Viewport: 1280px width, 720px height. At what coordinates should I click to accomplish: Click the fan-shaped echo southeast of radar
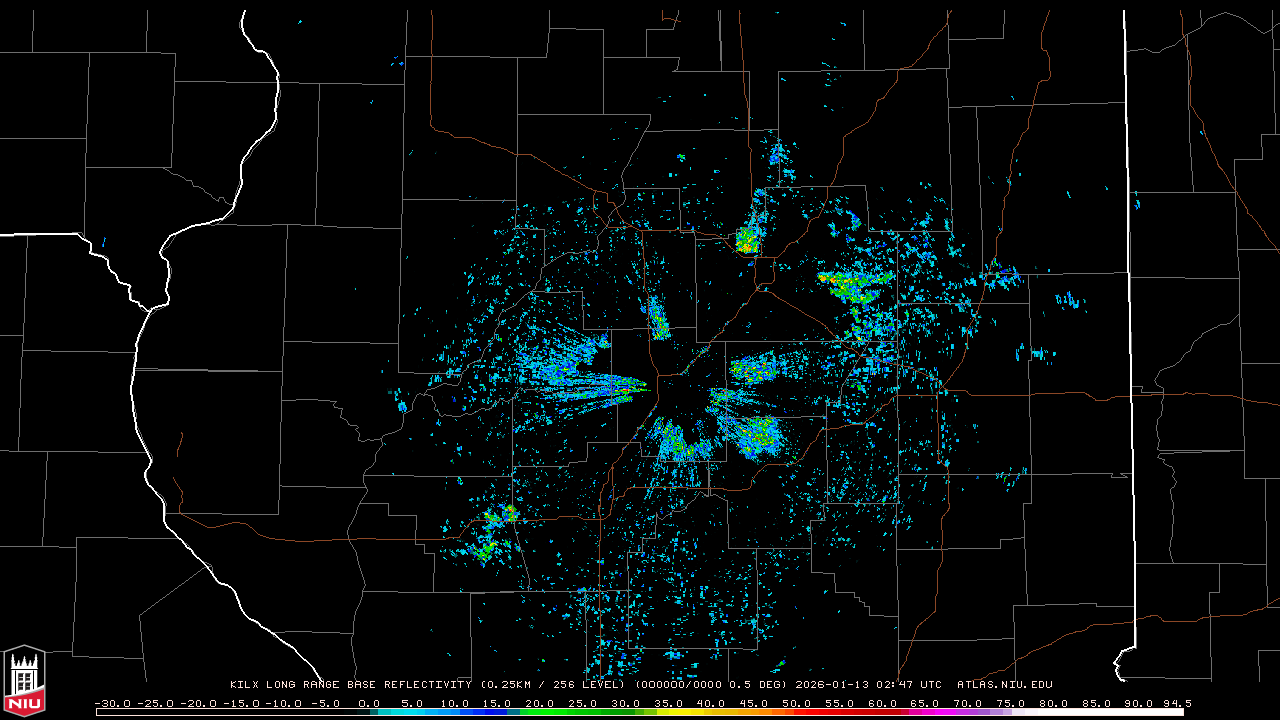752,432
